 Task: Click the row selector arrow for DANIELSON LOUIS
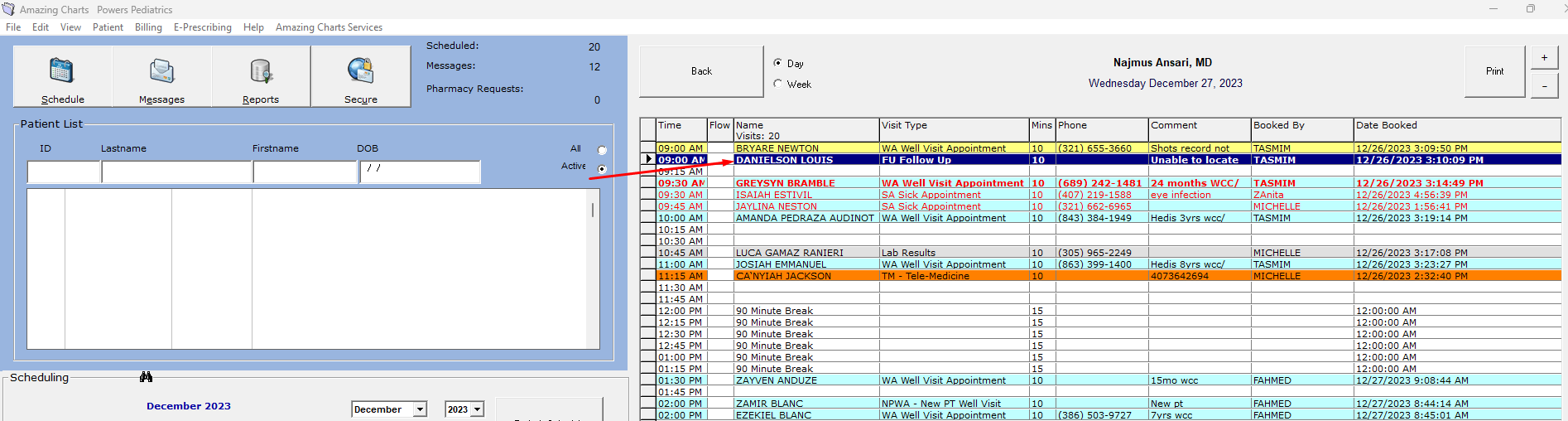(648, 160)
